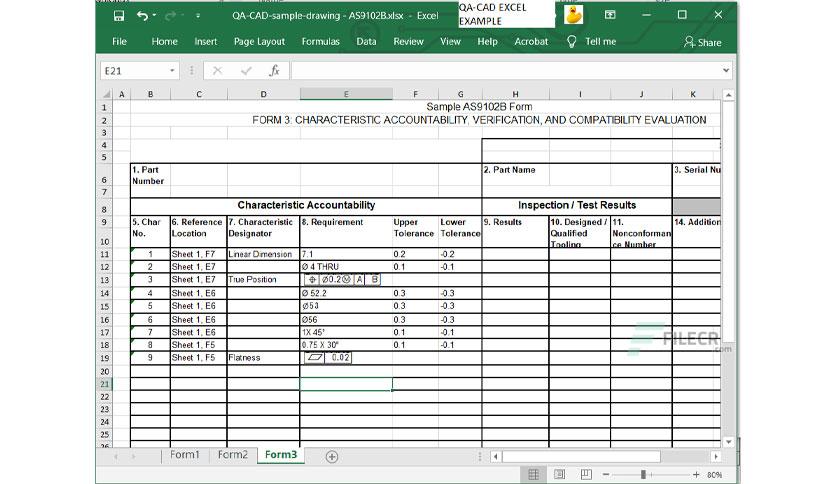The width and height of the screenshot is (836, 484).
Task: Select row 21 header
Action: click(104, 384)
